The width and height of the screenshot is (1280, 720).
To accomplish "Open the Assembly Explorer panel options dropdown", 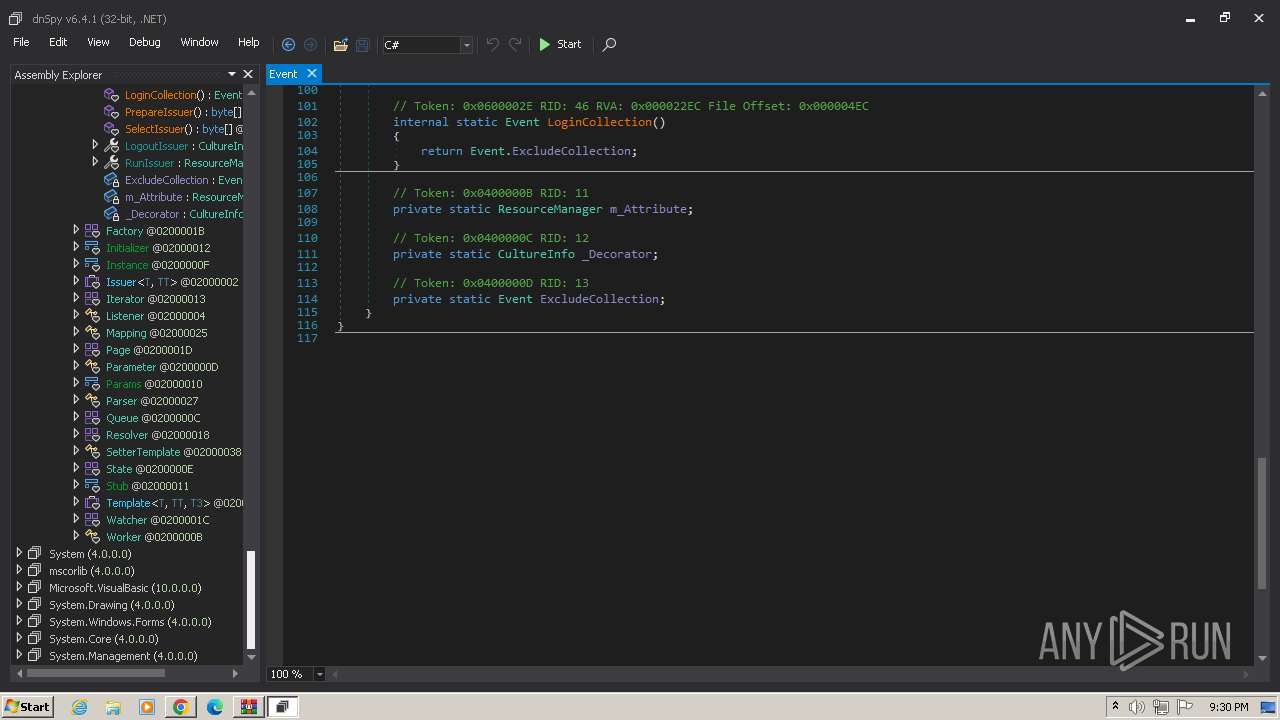I will (232, 74).
